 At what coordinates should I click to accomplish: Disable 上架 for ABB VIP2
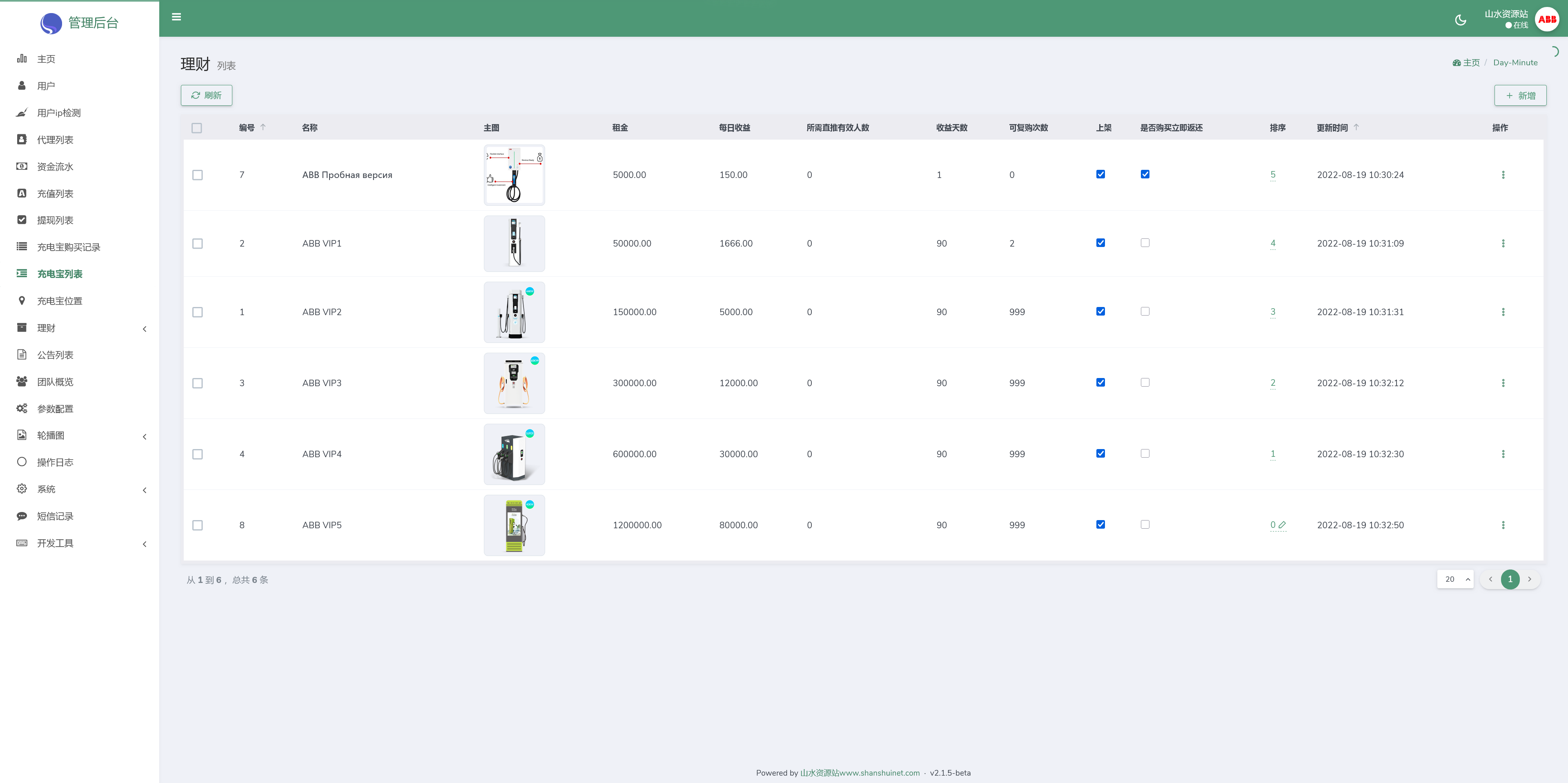1100,311
